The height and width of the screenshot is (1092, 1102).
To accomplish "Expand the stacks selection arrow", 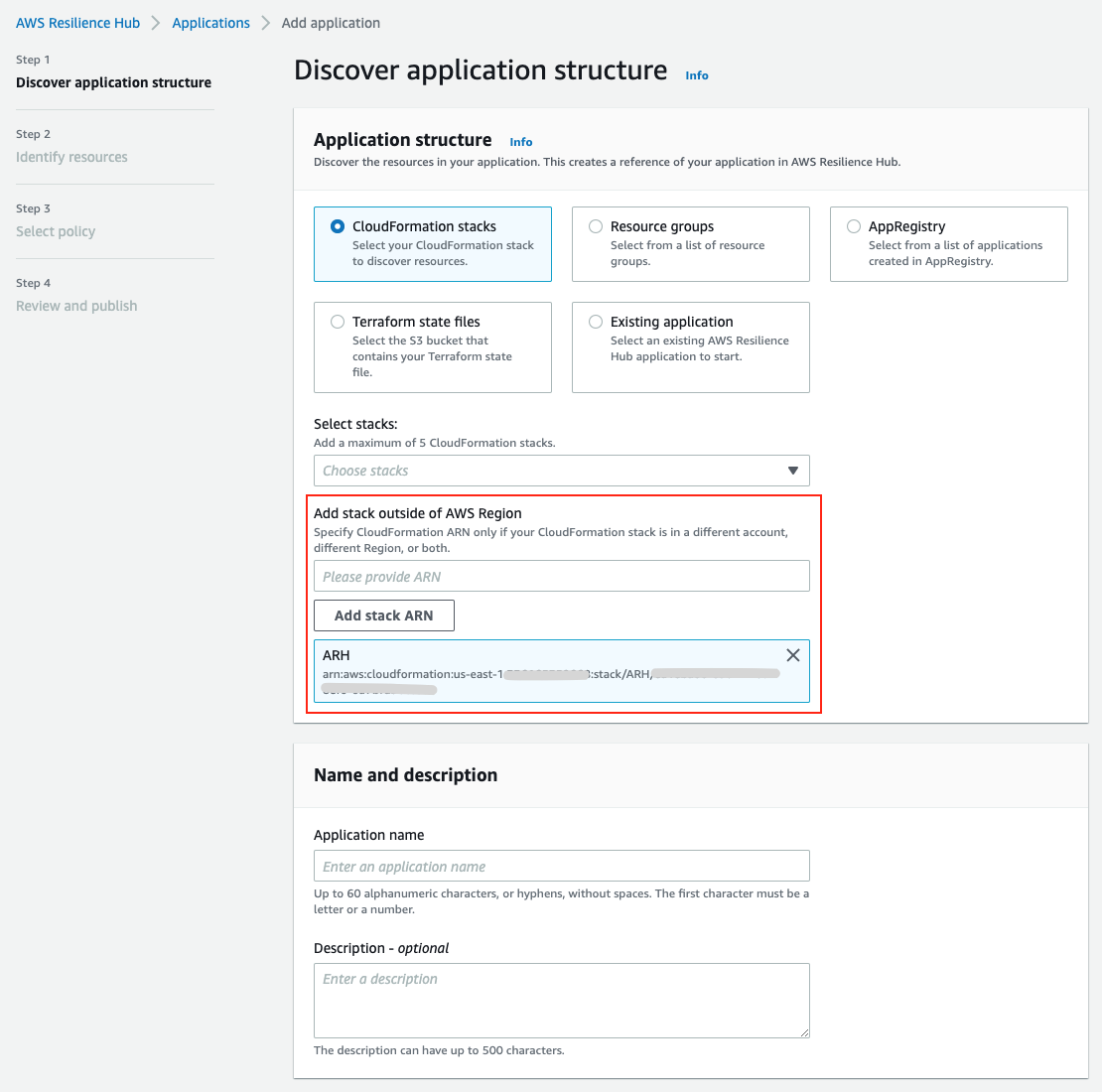I will [x=792, y=471].
